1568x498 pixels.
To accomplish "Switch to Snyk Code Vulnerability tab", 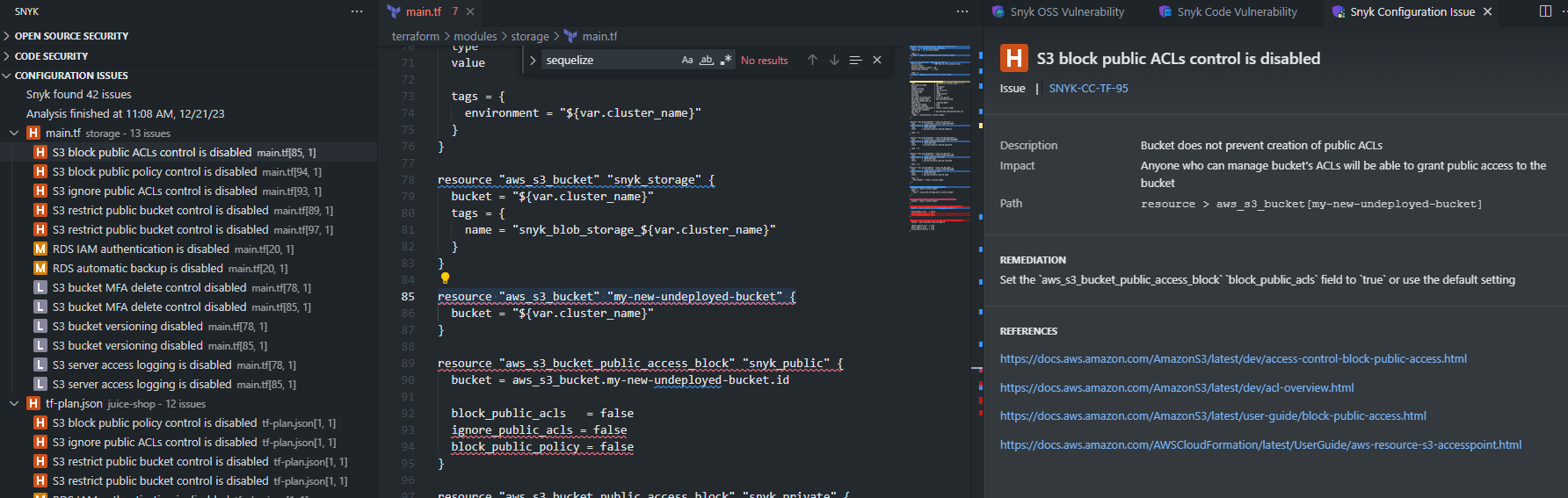I will click(1236, 11).
